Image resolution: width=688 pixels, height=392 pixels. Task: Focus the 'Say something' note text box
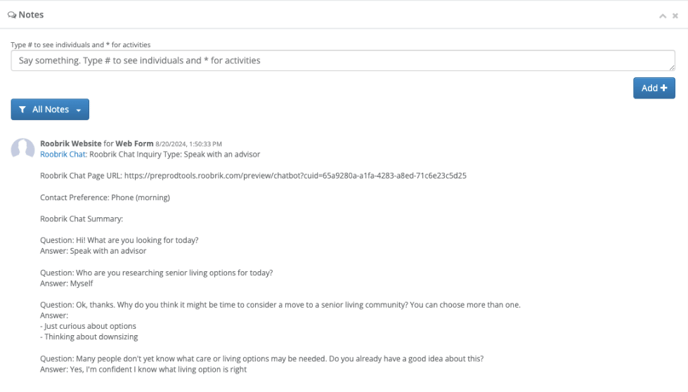click(343, 61)
